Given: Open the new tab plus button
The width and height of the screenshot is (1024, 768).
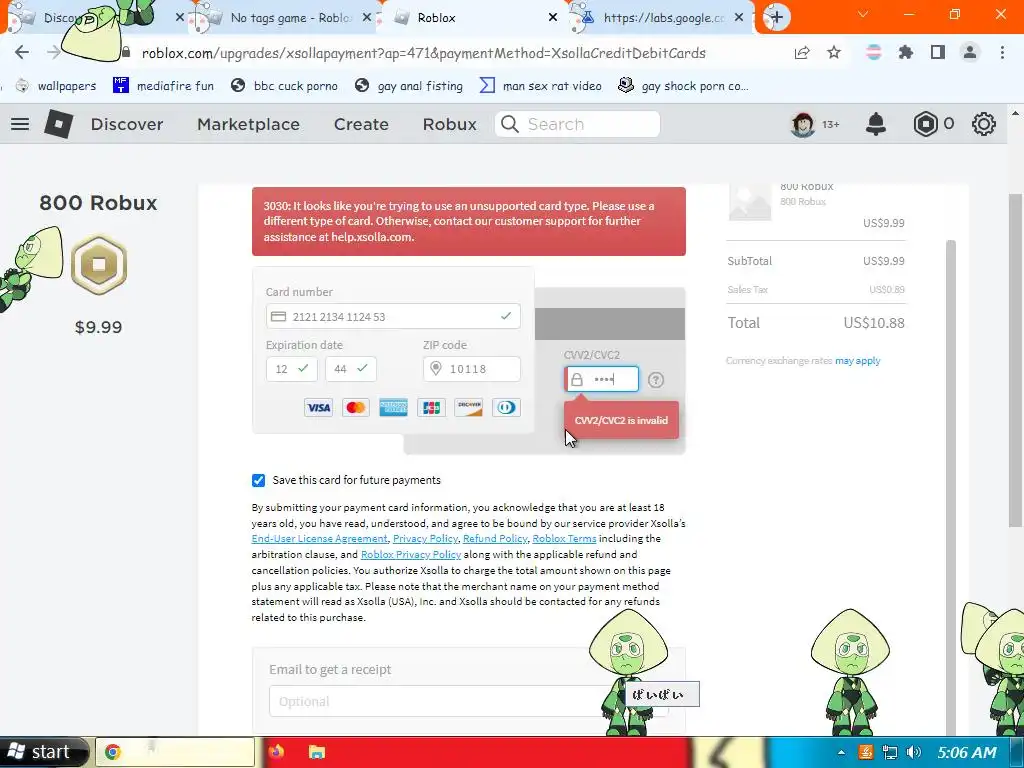Looking at the screenshot, I should (x=776, y=17).
